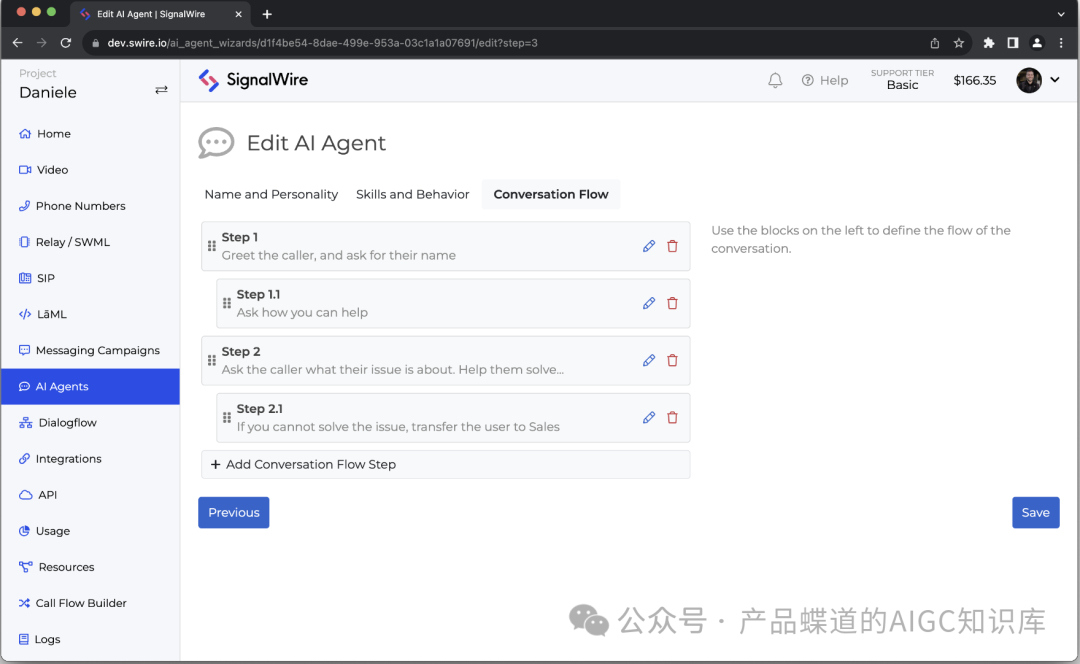Expand the user avatar dropdown arrow
1080x664 pixels.
click(x=1055, y=80)
